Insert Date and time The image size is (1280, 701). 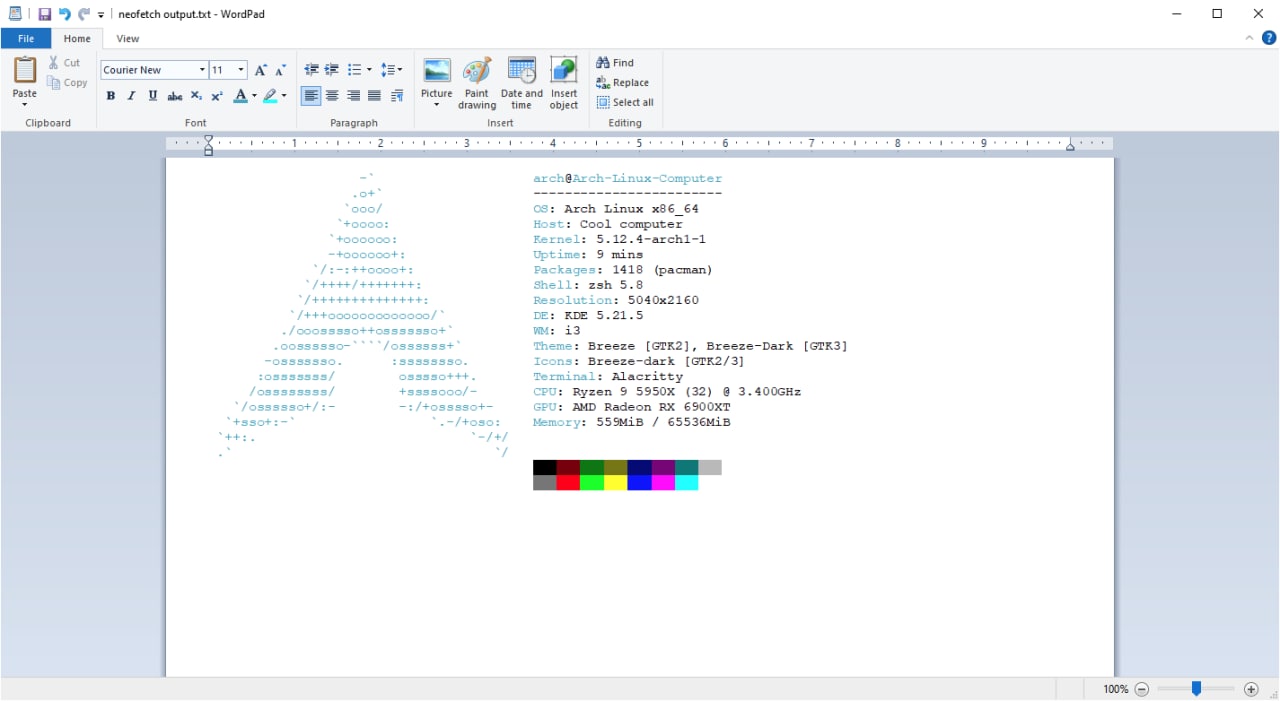(x=522, y=83)
